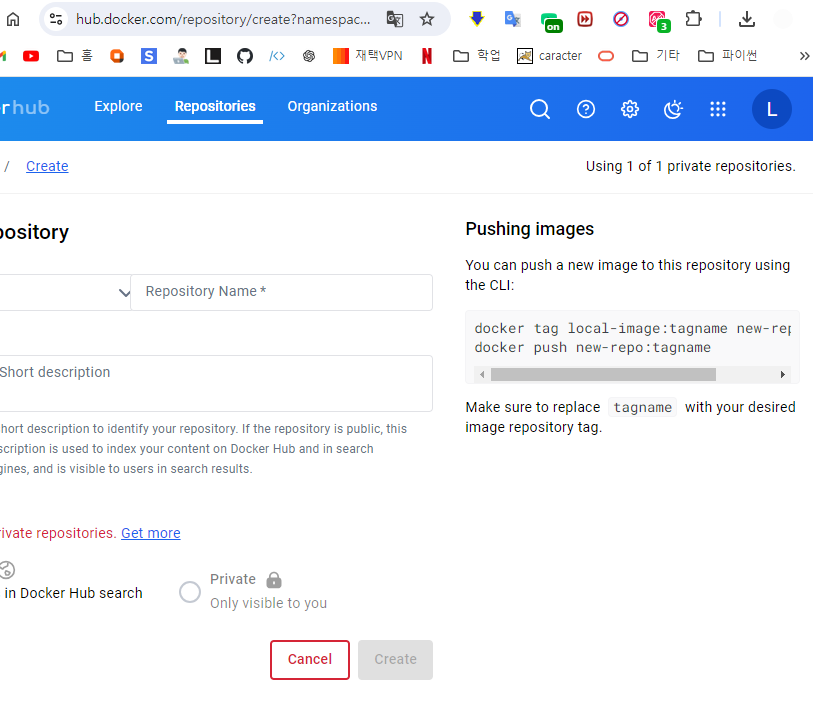Click the 'Using 1 of 1 private repositories.' text
The image size is (813, 707).
click(x=691, y=166)
